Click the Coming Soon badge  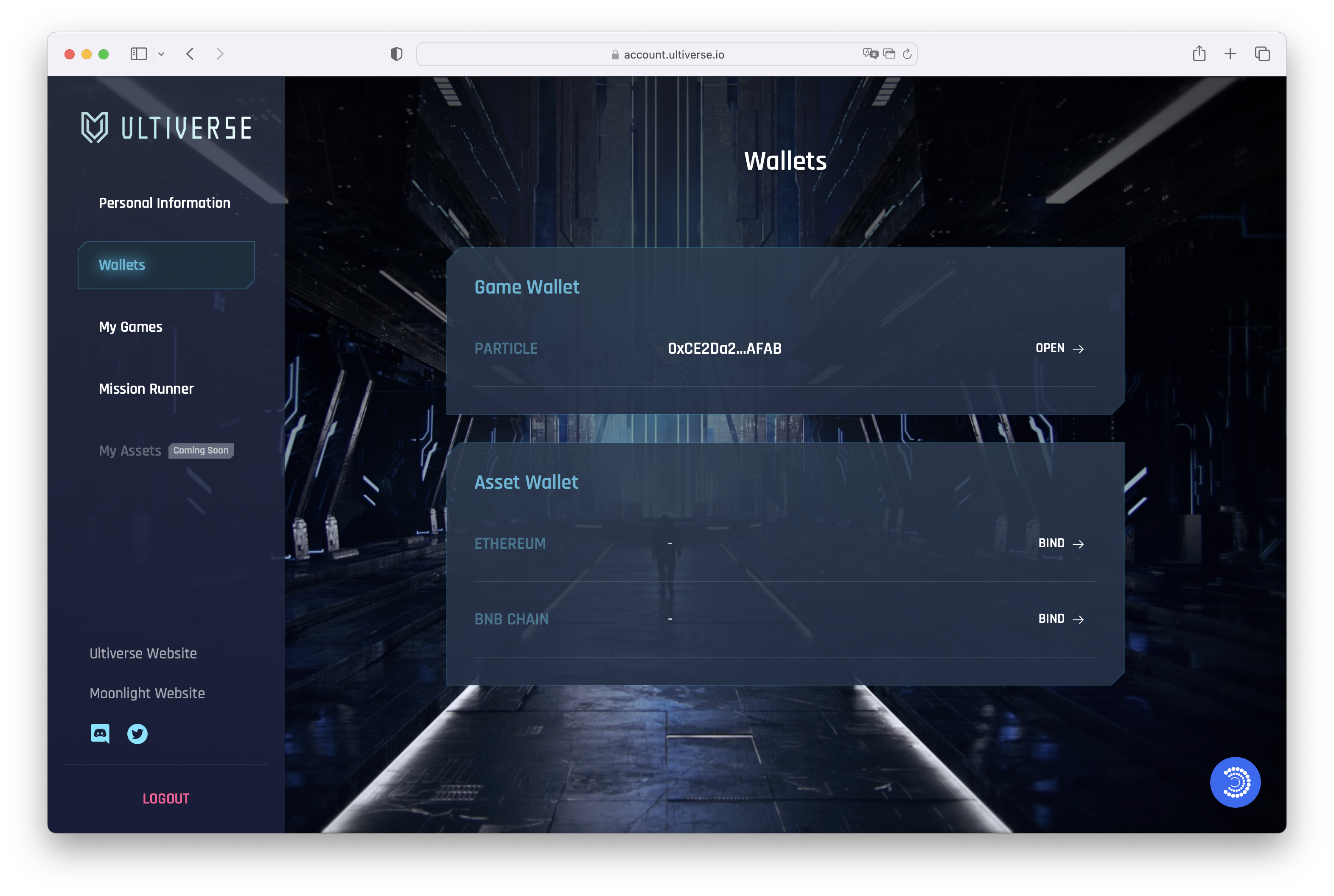(x=201, y=450)
